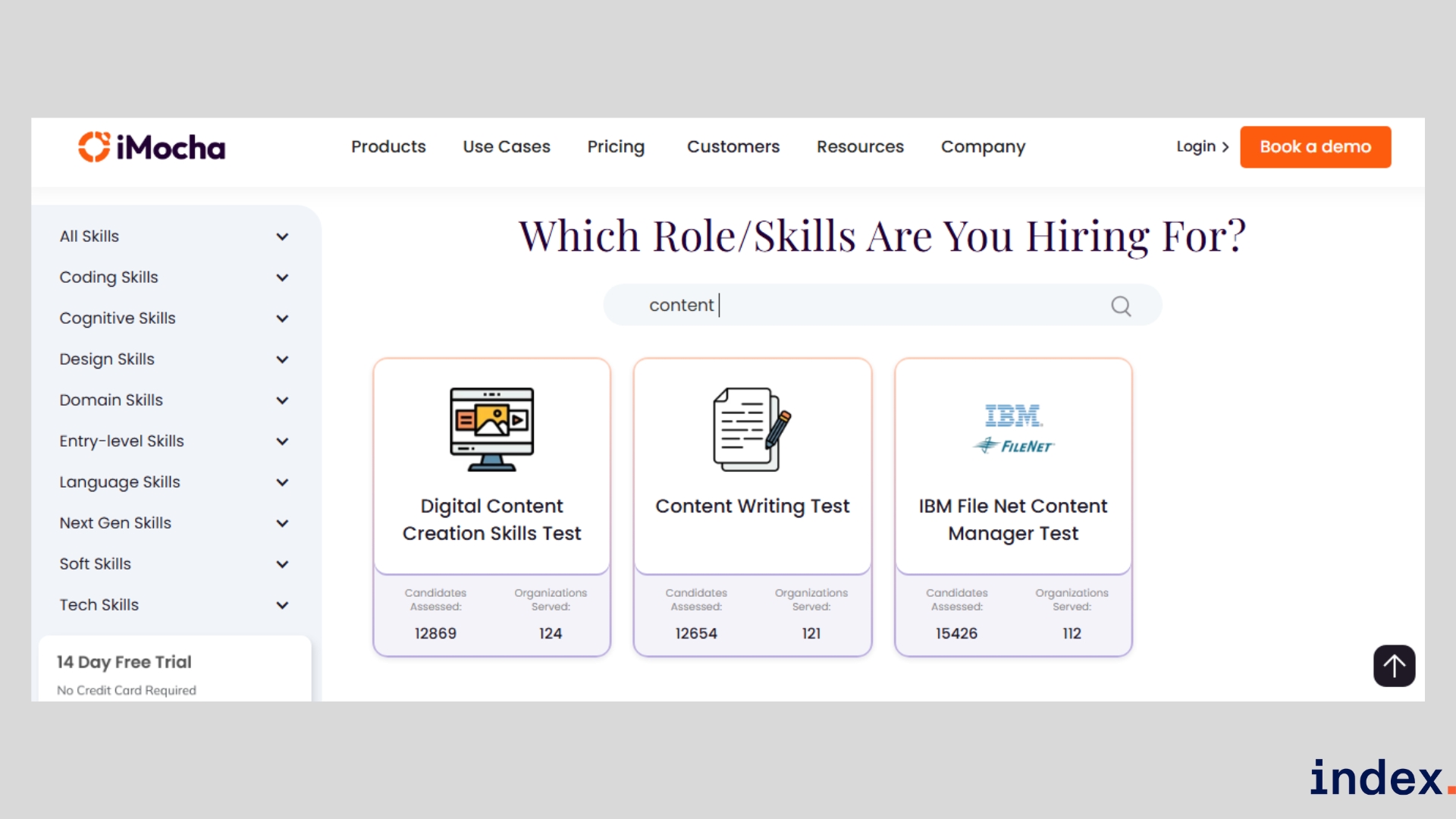1456x819 pixels.
Task: Open the Products menu
Action: (388, 146)
